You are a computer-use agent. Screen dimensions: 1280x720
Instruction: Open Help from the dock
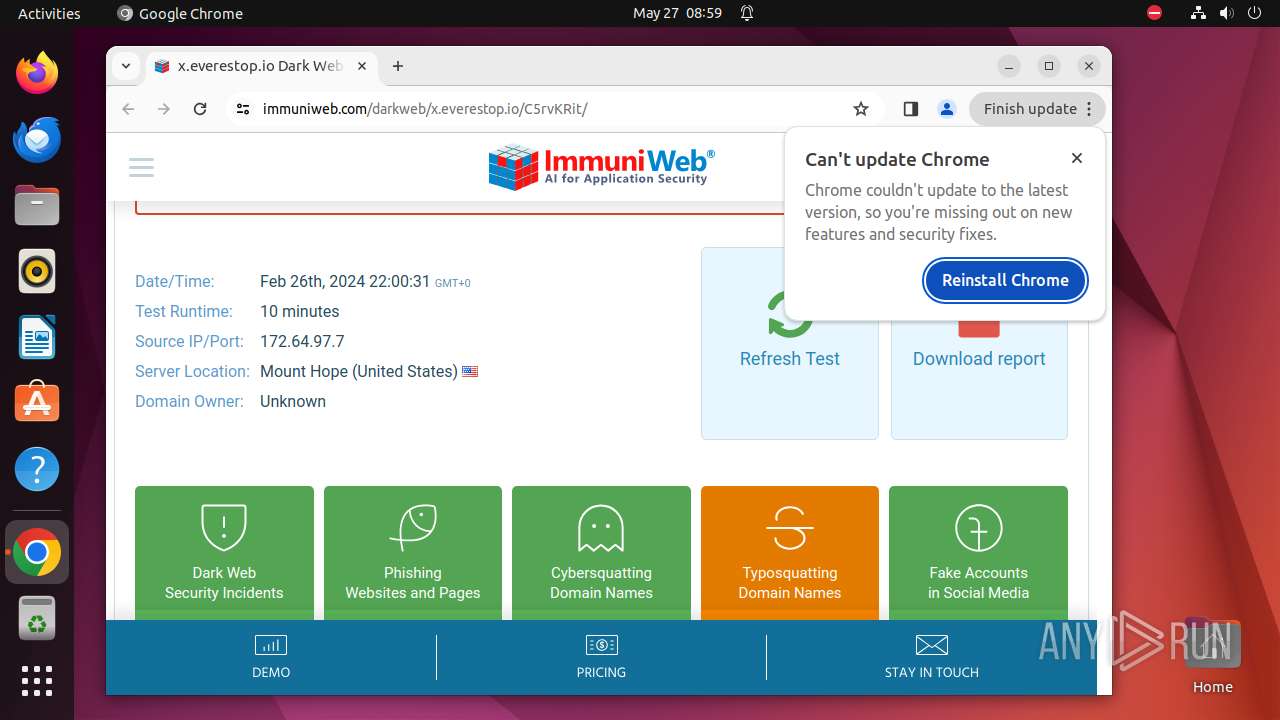tap(37, 469)
